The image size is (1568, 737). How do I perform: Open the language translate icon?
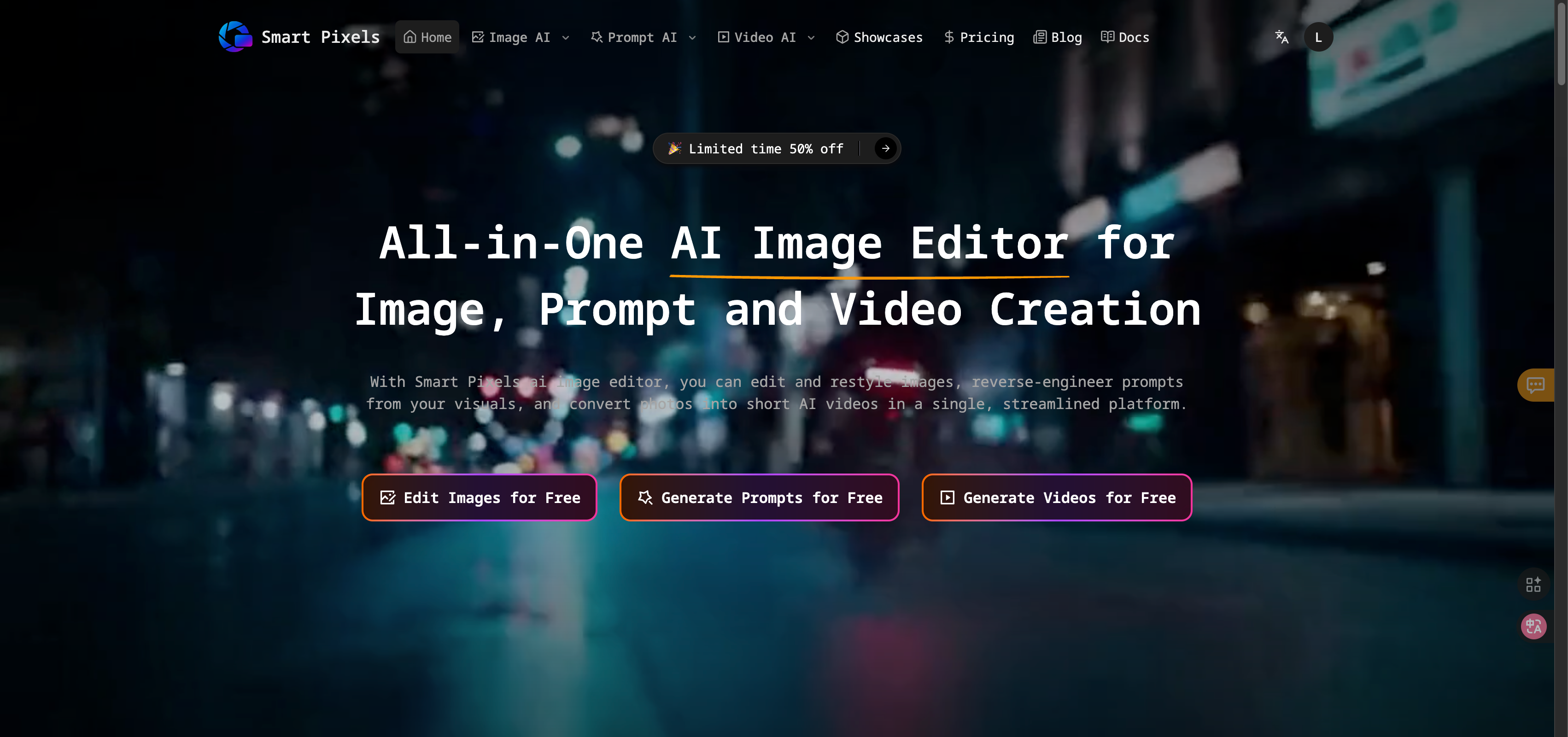(x=1281, y=37)
